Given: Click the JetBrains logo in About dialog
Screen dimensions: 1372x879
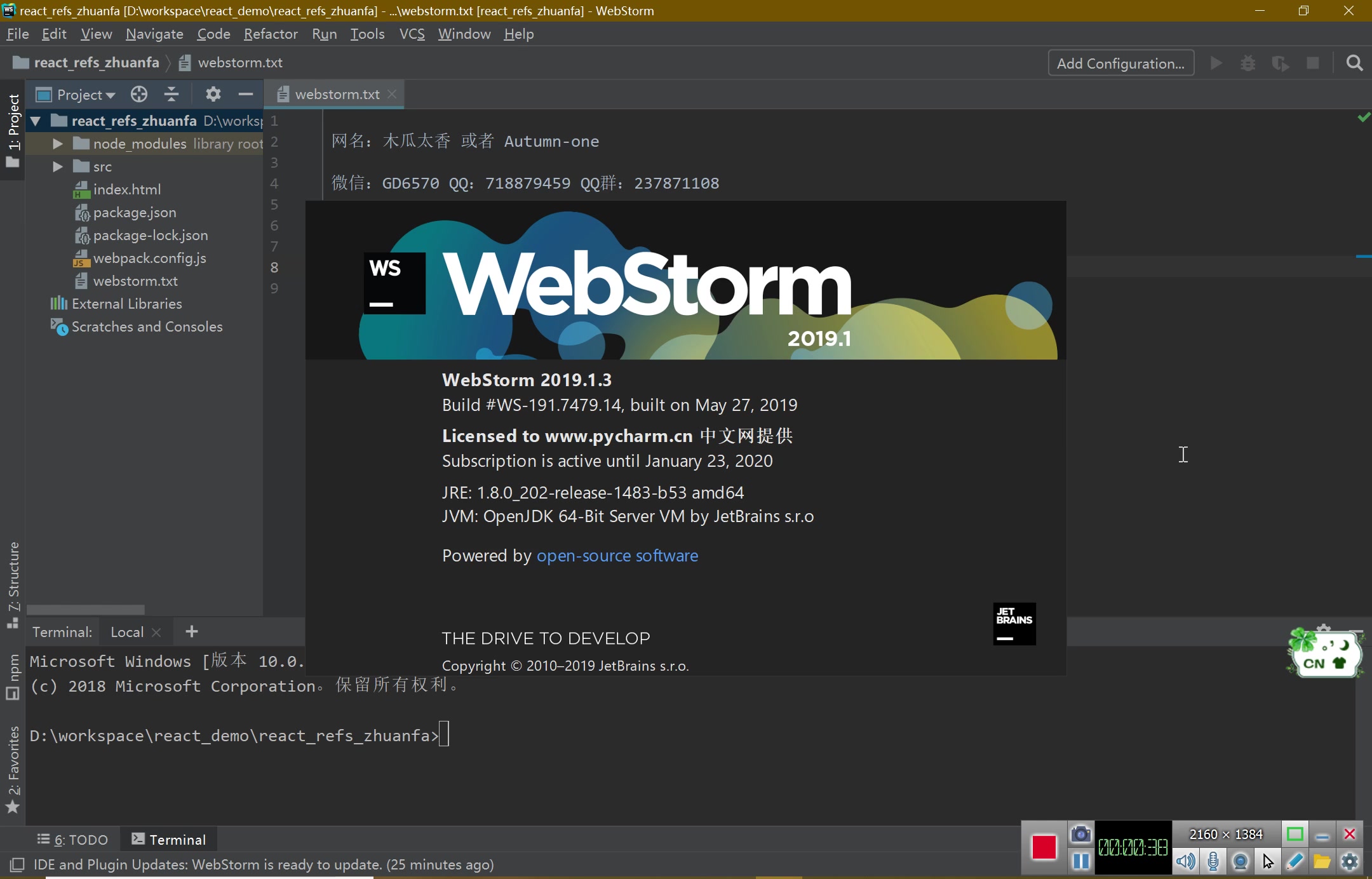Looking at the screenshot, I should click(x=1014, y=624).
